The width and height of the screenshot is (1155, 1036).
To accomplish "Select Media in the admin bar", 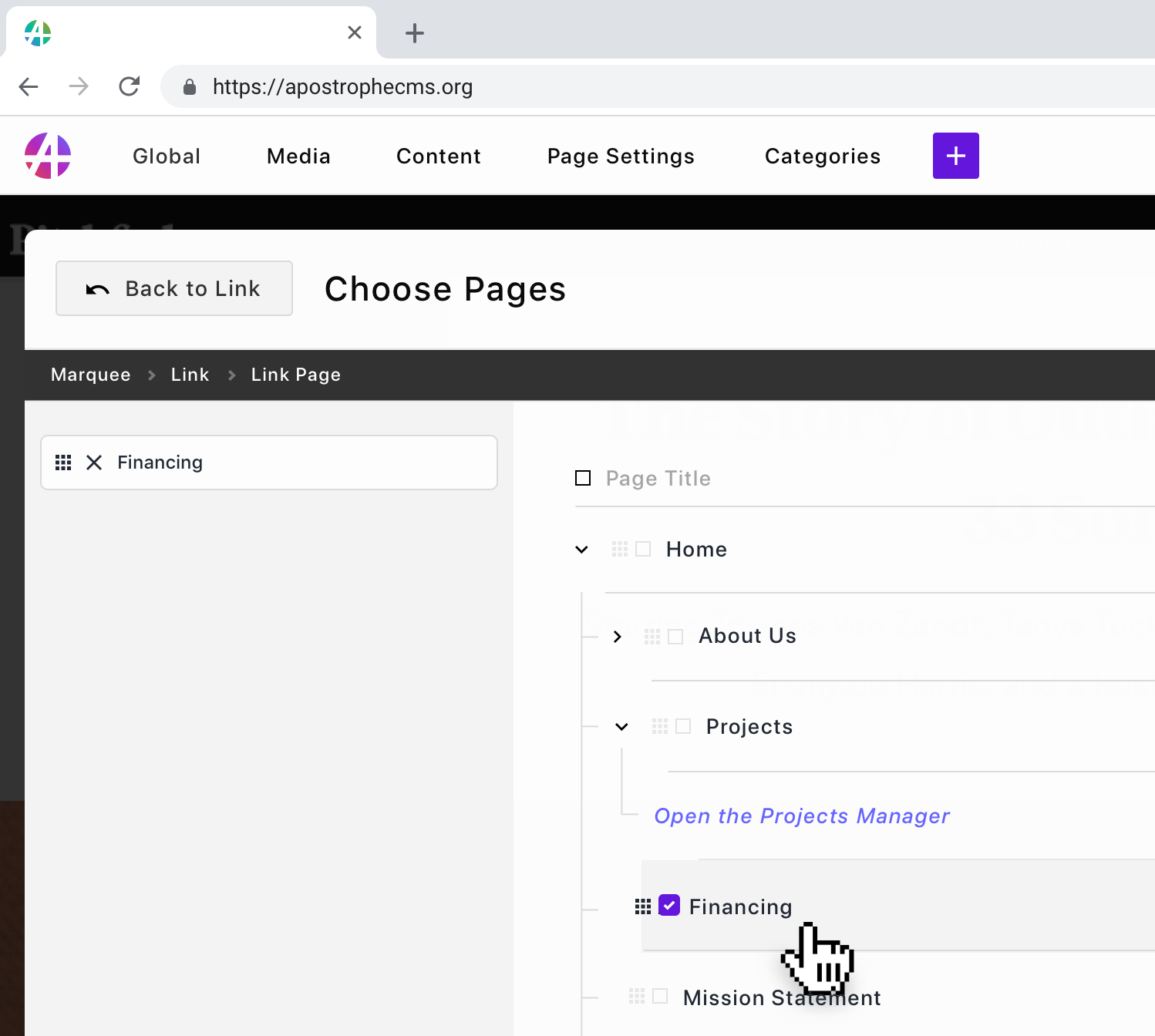I will click(x=298, y=156).
